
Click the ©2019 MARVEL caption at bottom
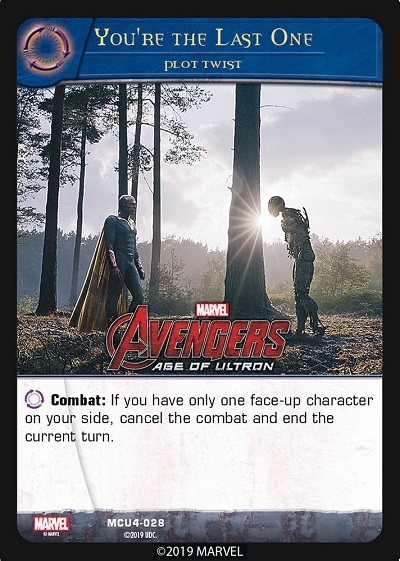(x=200, y=551)
